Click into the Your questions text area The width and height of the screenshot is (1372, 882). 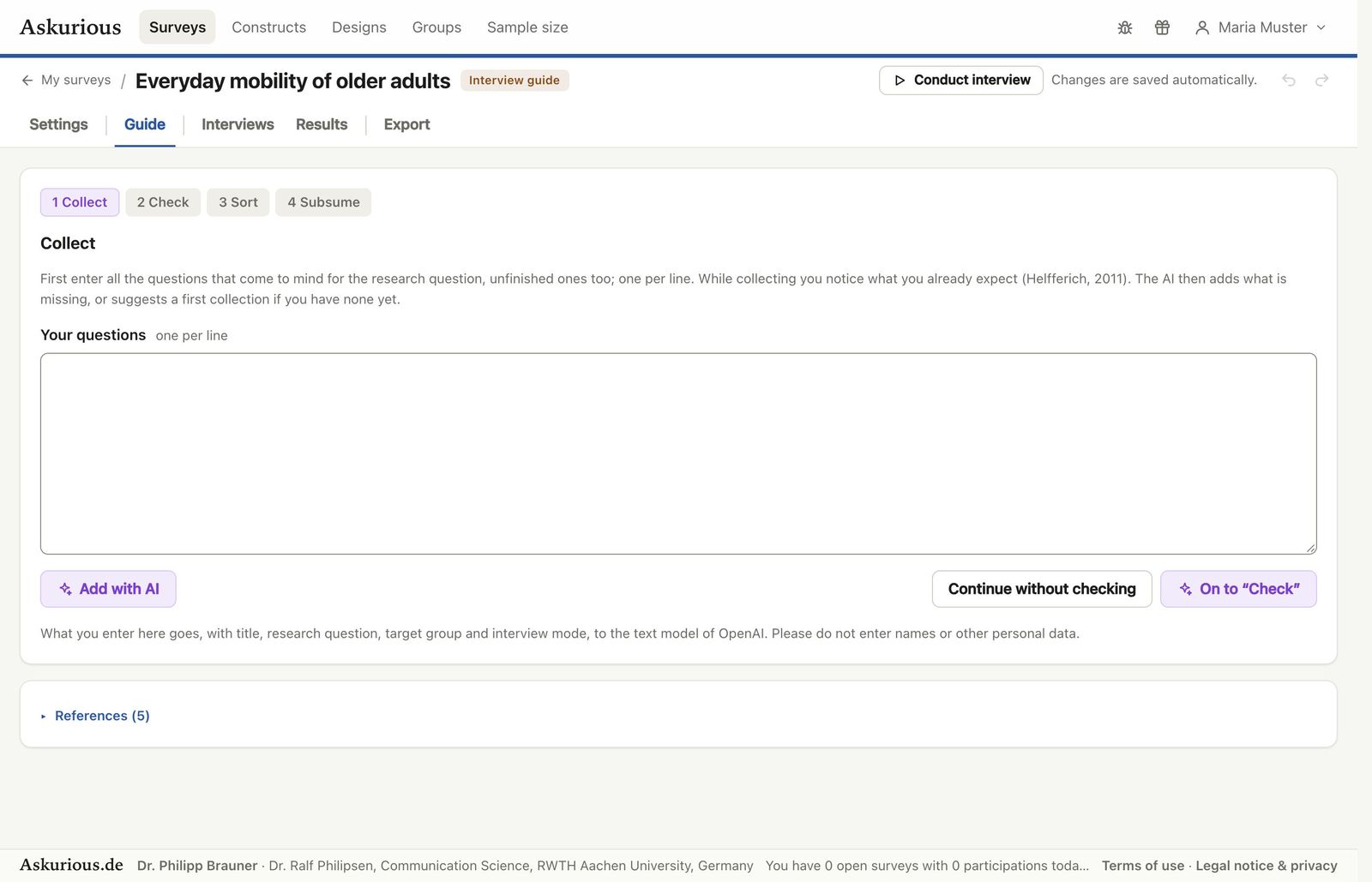(x=678, y=453)
